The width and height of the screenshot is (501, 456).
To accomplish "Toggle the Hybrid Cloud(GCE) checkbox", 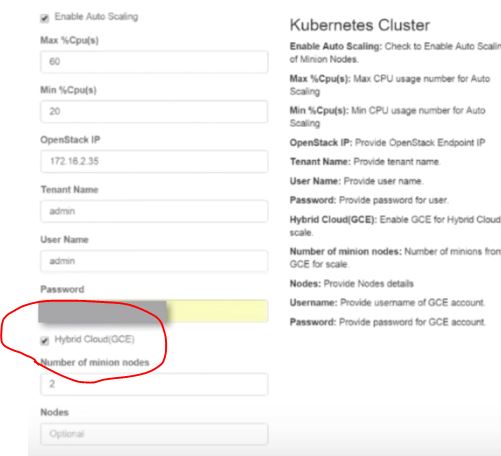I will point(45,340).
